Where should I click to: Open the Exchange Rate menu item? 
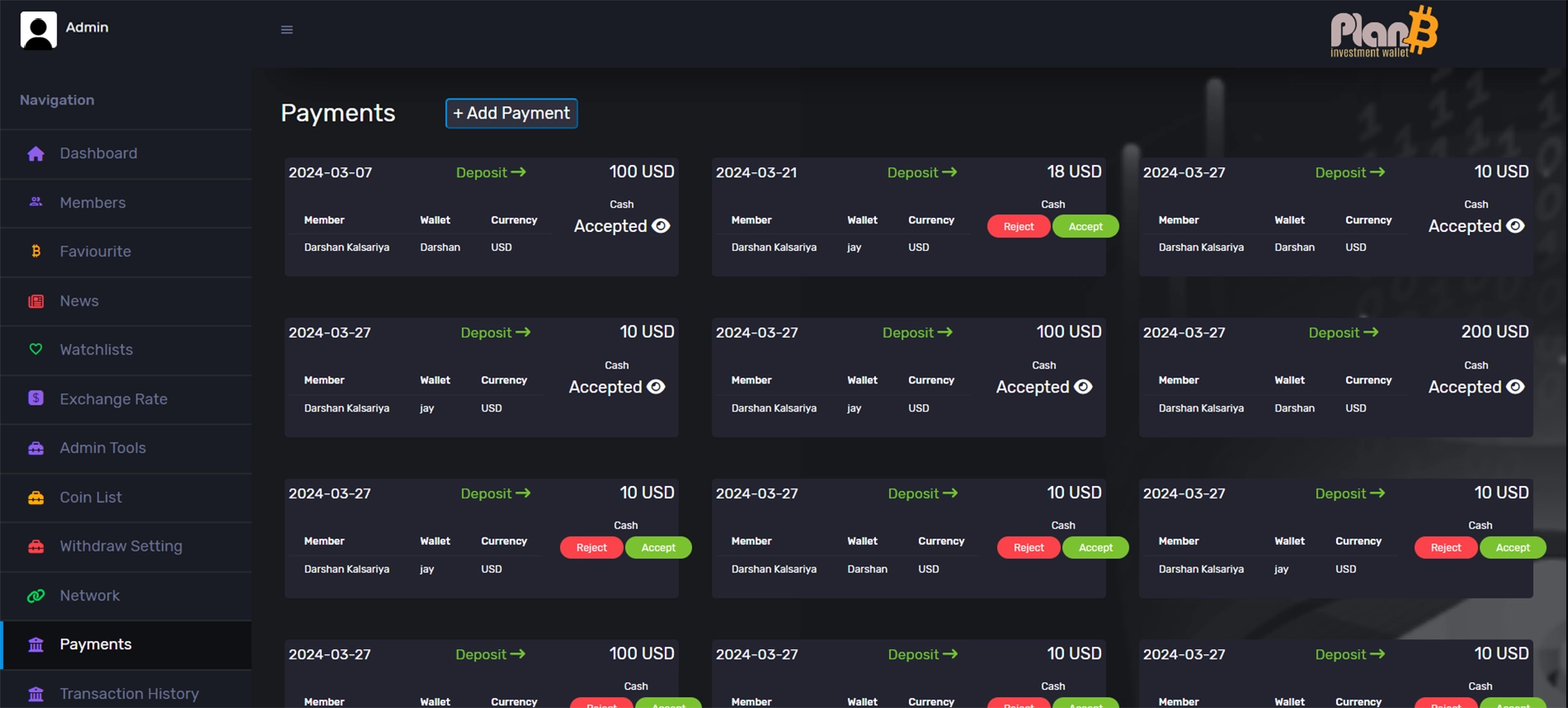[x=126, y=398]
